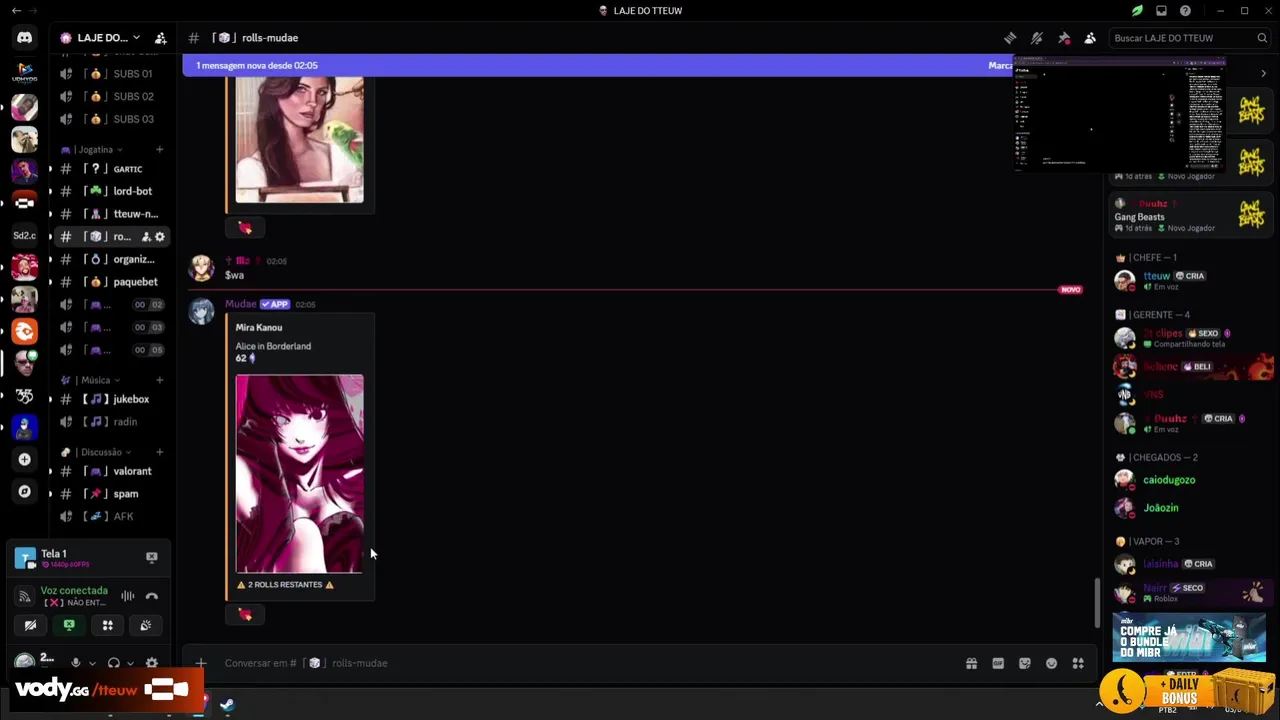Open member caiodugozo in member list
This screenshot has height=720, width=1280.
click(1189, 480)
